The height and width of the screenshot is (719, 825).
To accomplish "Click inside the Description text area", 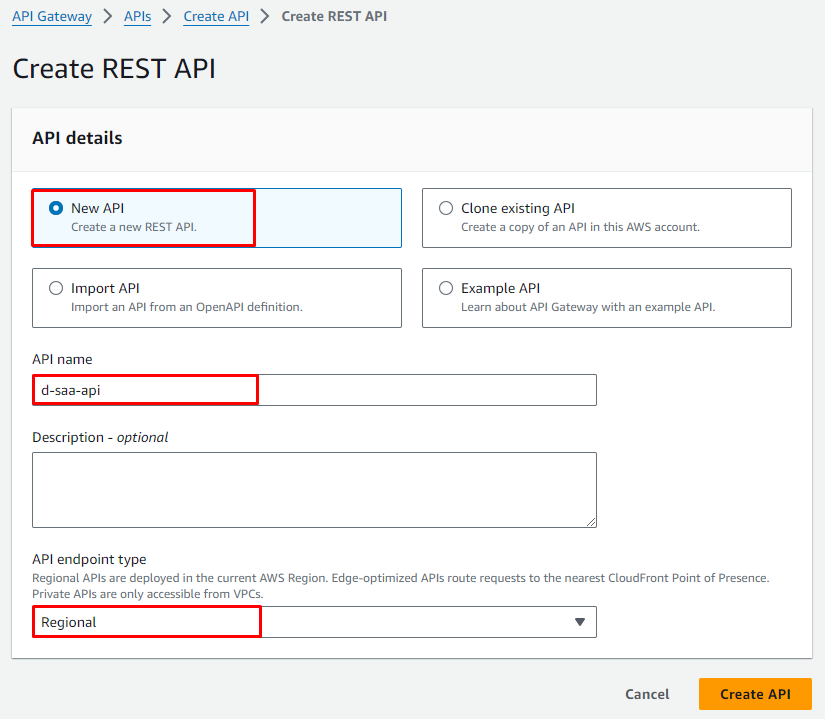I will click(314, 489).
